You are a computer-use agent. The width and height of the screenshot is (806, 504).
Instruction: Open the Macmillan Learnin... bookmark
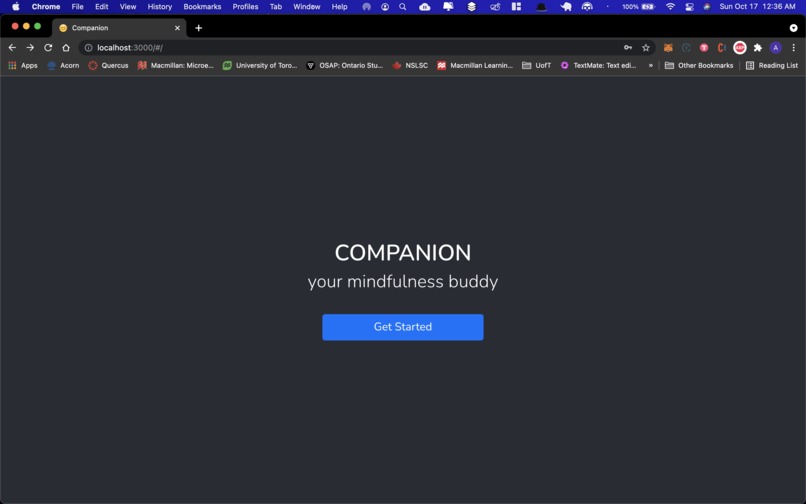[x=475, y=65]
